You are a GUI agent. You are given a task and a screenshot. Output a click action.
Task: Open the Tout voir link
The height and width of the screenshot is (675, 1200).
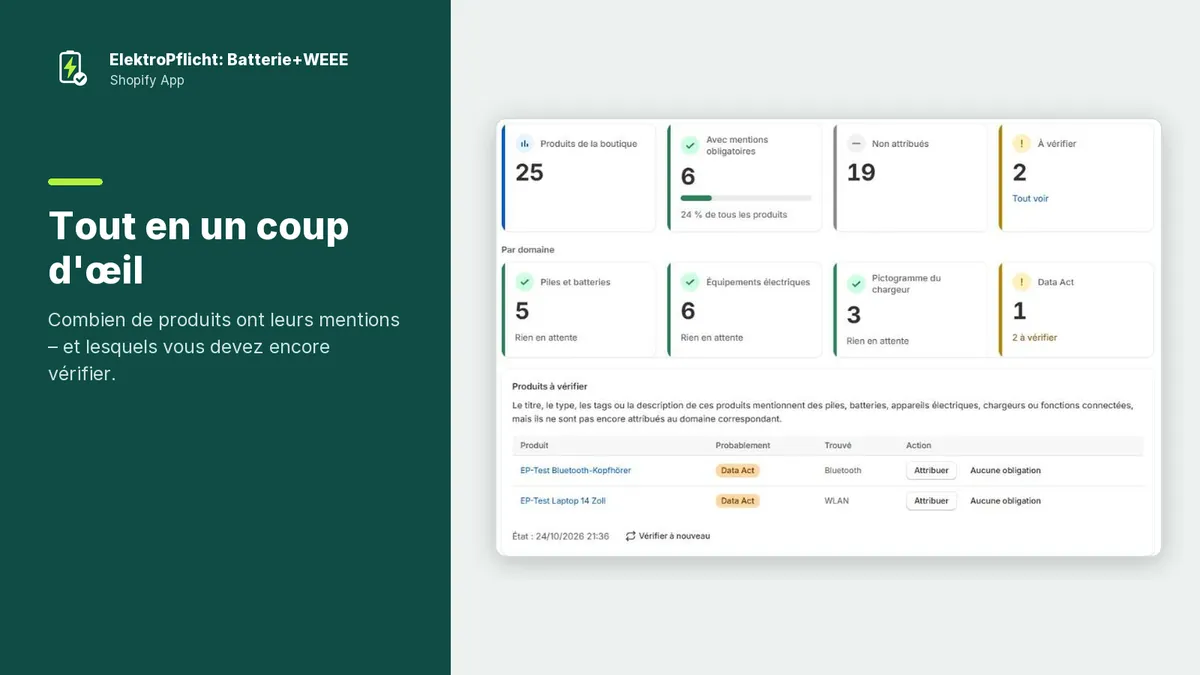1030,199
